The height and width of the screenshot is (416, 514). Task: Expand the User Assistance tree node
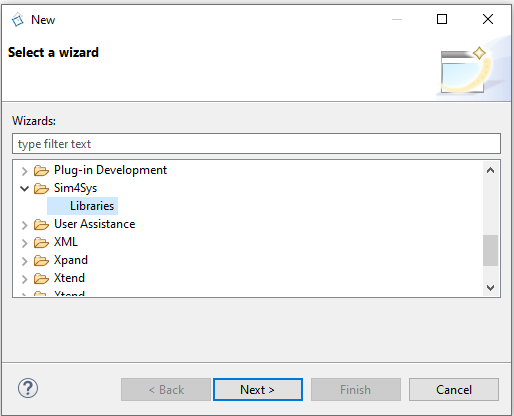coord(24,225)
